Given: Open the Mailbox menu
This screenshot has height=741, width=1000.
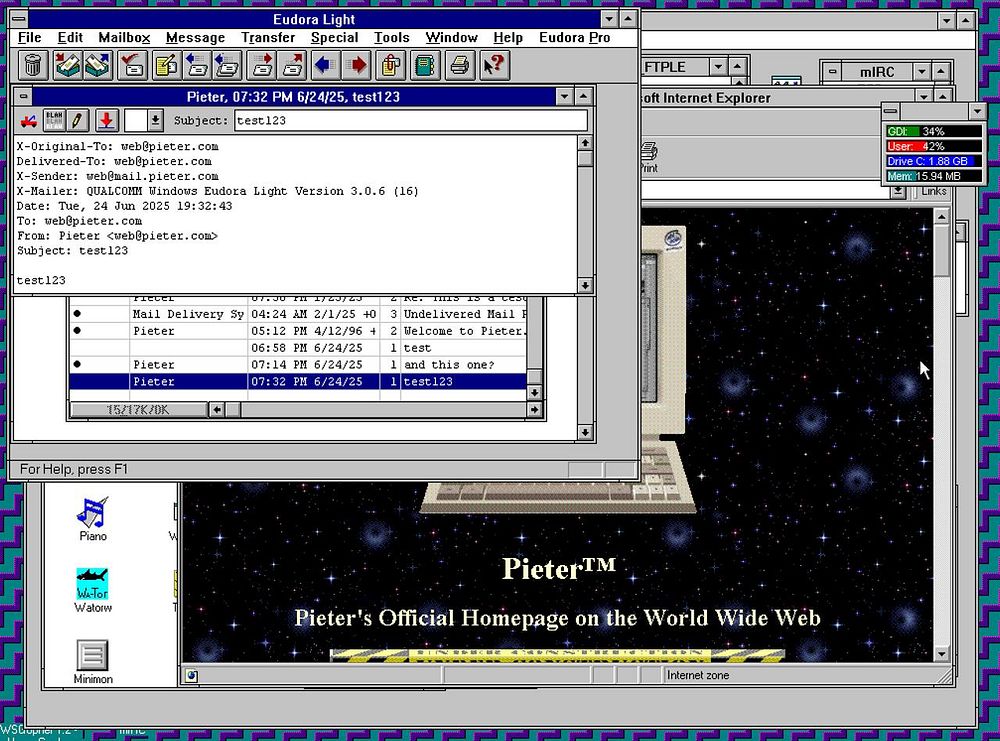Looking at the screenshot, I should [124, 38].
